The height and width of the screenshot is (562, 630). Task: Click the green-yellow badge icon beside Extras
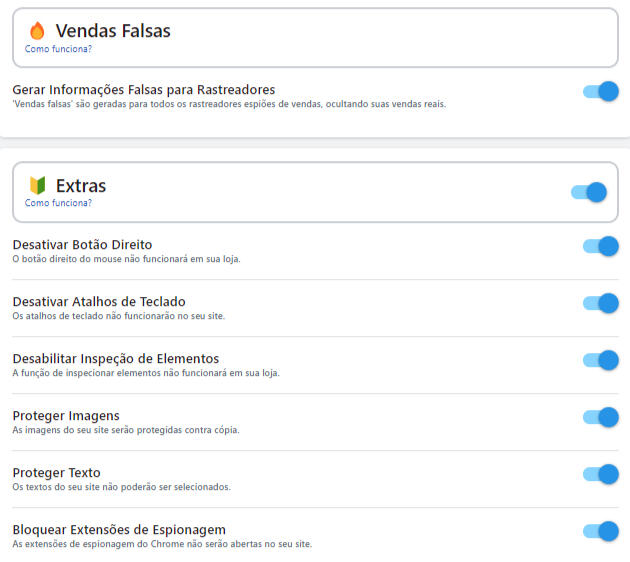[37, 185]
